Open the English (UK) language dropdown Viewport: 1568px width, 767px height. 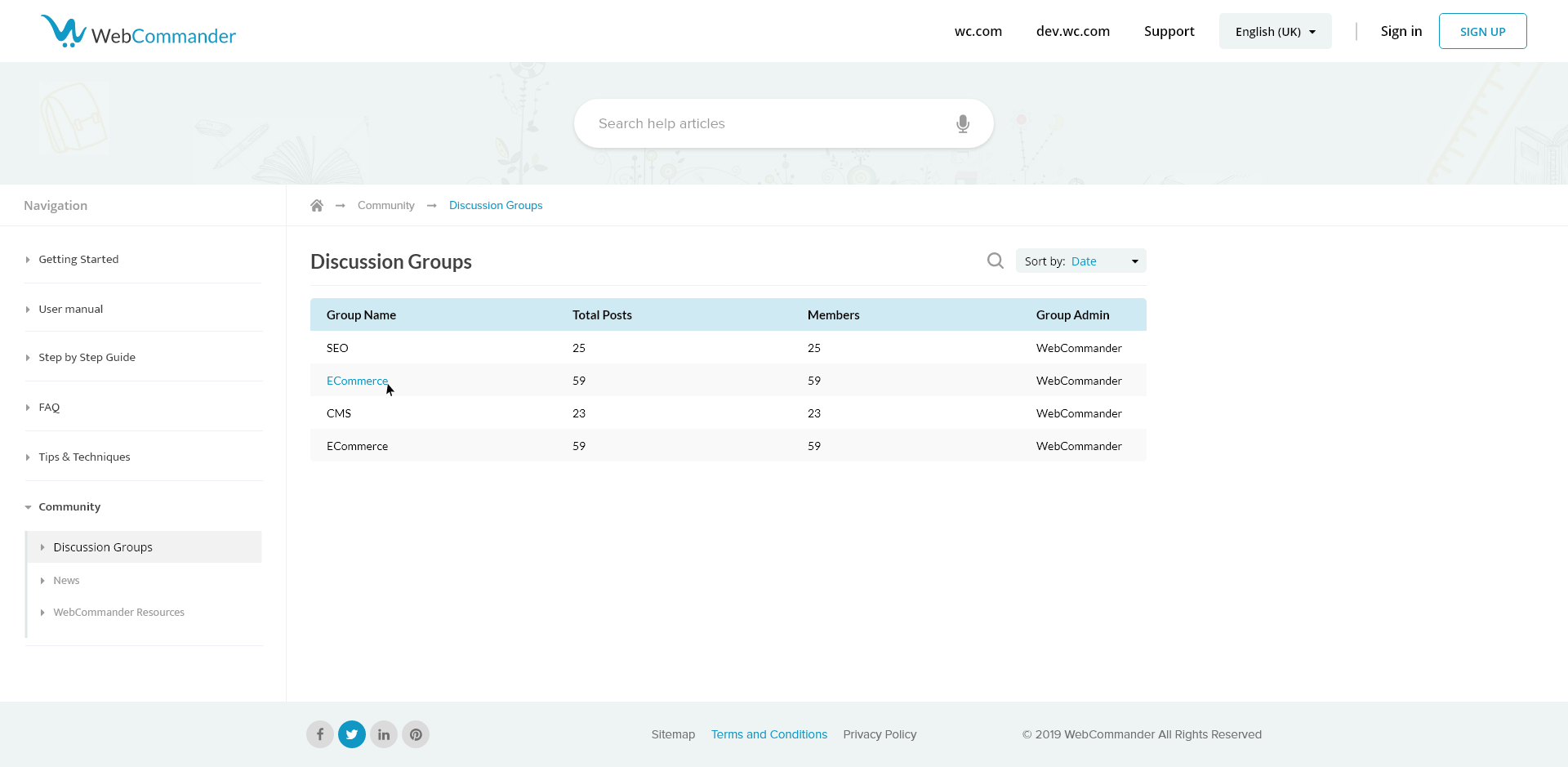pyautogui.click(x=1275, y=32)
